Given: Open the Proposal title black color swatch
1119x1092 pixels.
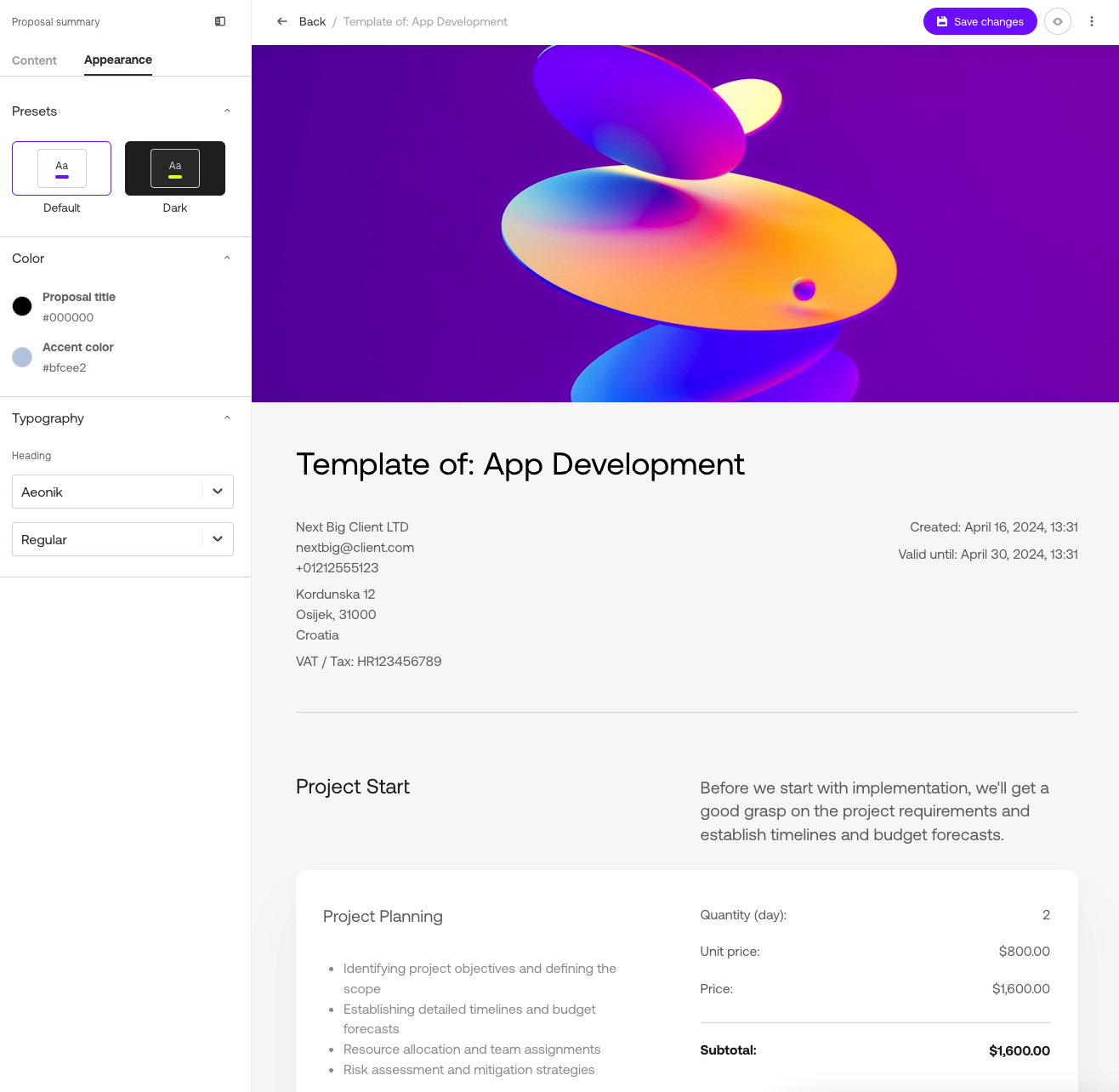Looking at the screenshot, I should coord(22,306).
